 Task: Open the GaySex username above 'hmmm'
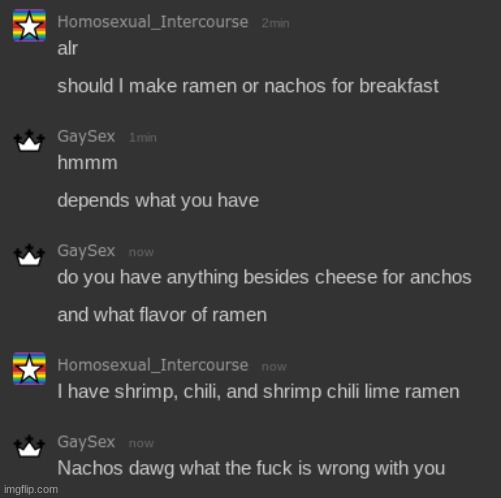tap(86, 137)
